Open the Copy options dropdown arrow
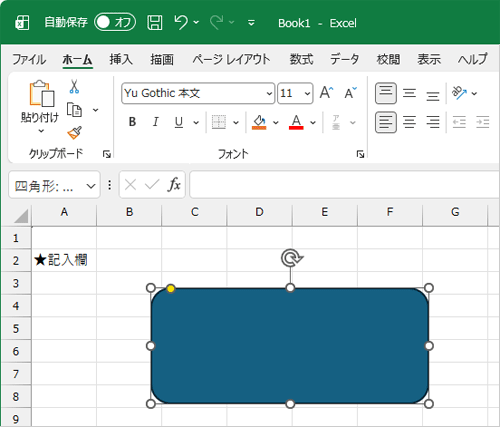Screen dimensions: 500x427 96,110
